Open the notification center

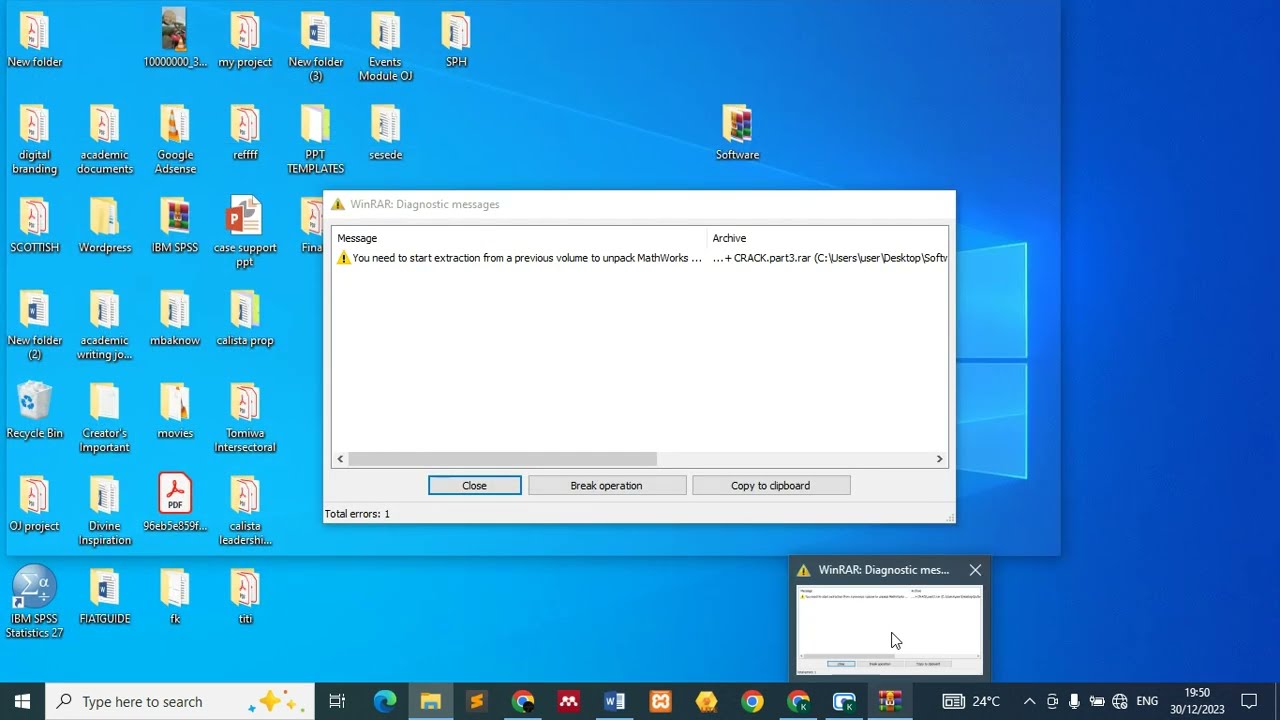[x=1249, y=701]
